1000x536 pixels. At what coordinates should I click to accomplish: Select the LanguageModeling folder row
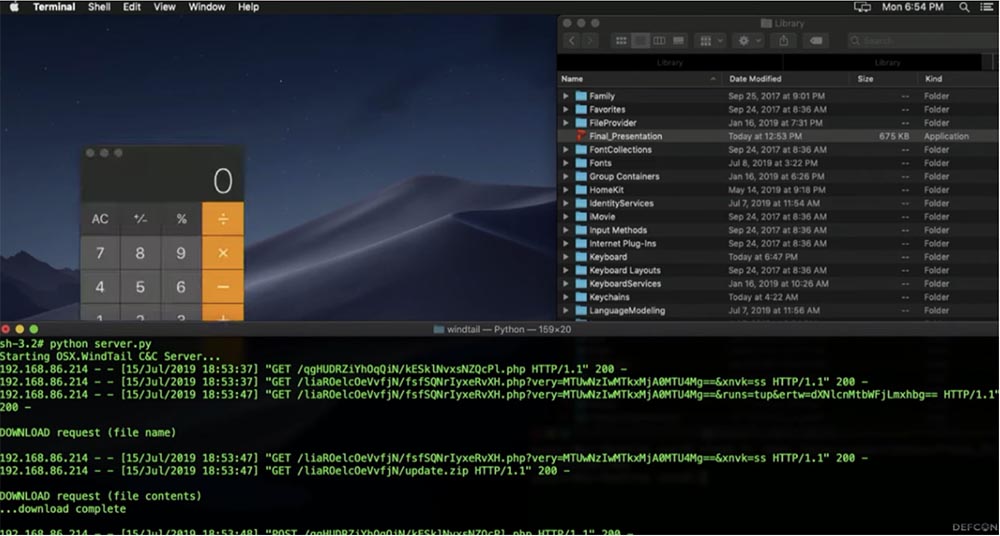tap(777, 311)
